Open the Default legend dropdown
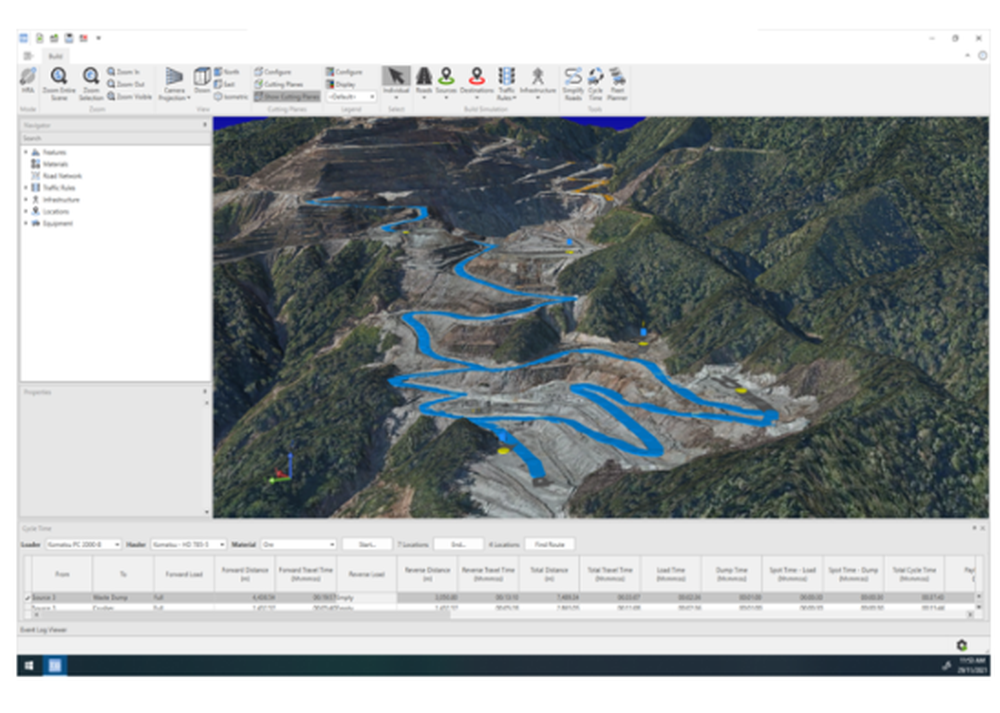The height and width of the screenshot is (713, 1000). coord(351,96)
